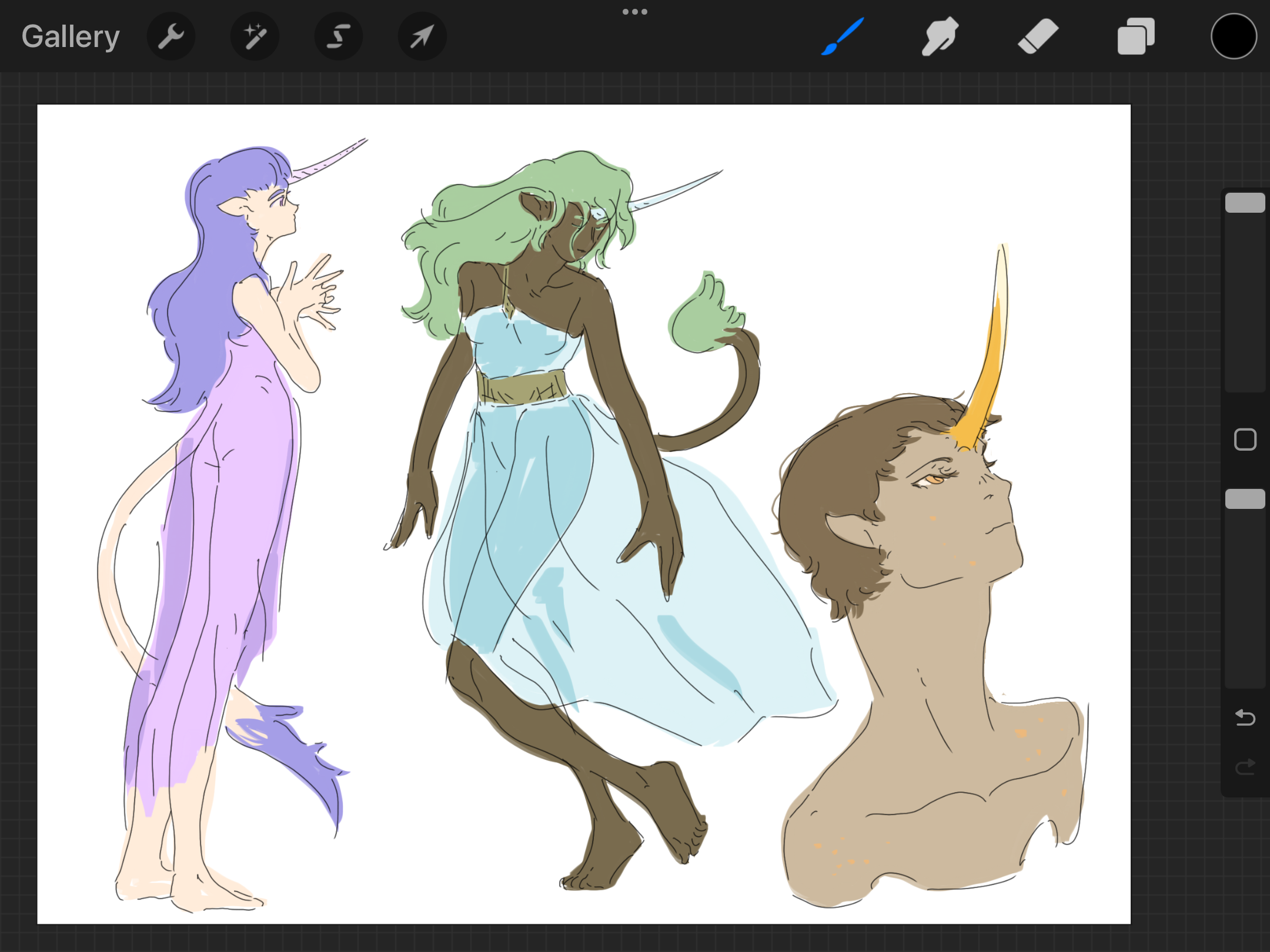Redo the last undone action
Screen dimensions: 1270x952
point(1245,767)
